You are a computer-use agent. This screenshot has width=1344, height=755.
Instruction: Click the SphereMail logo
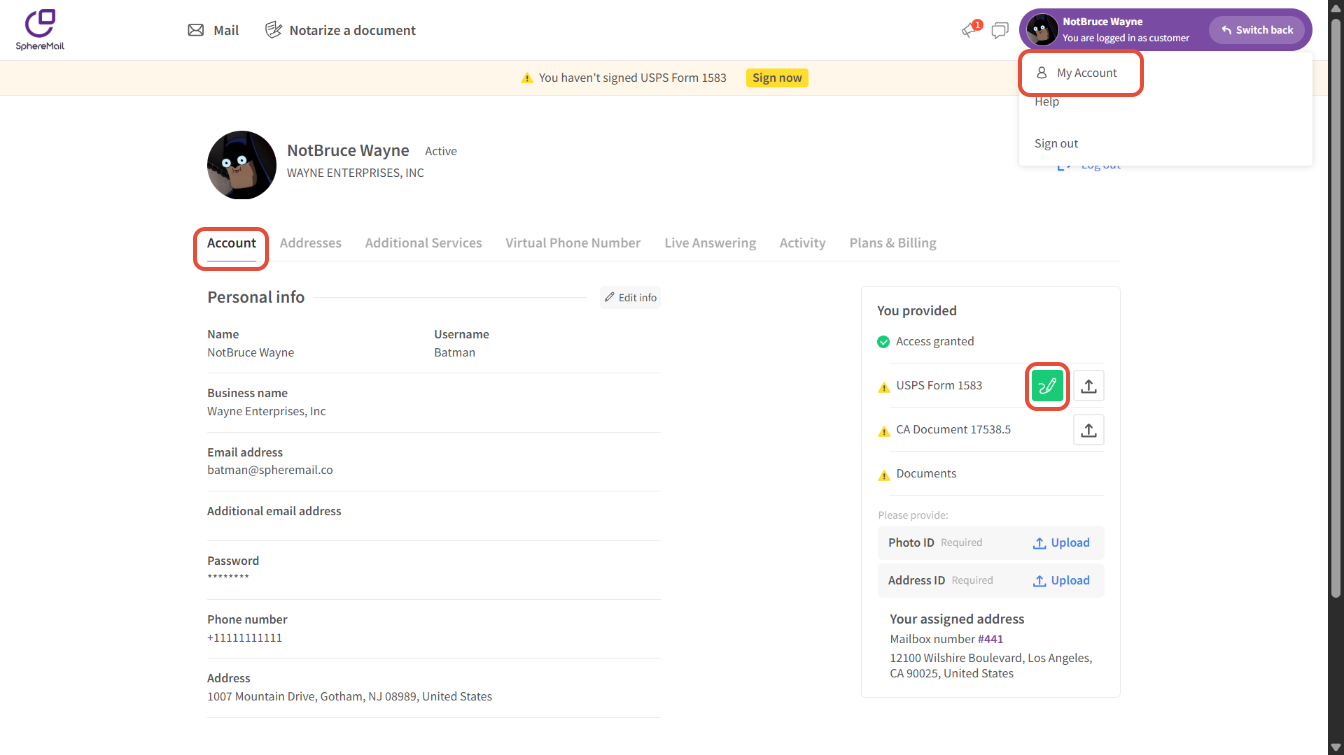[40, 30]
